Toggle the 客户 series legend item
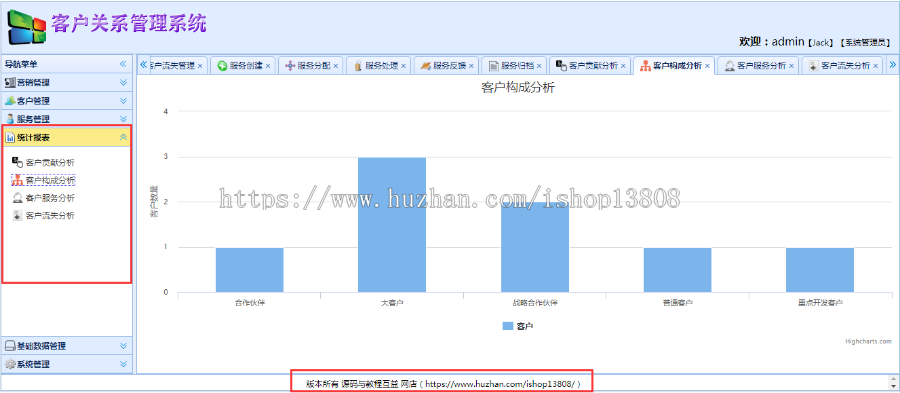This screenshot has height=393, width=900. (x=517, y=326)
